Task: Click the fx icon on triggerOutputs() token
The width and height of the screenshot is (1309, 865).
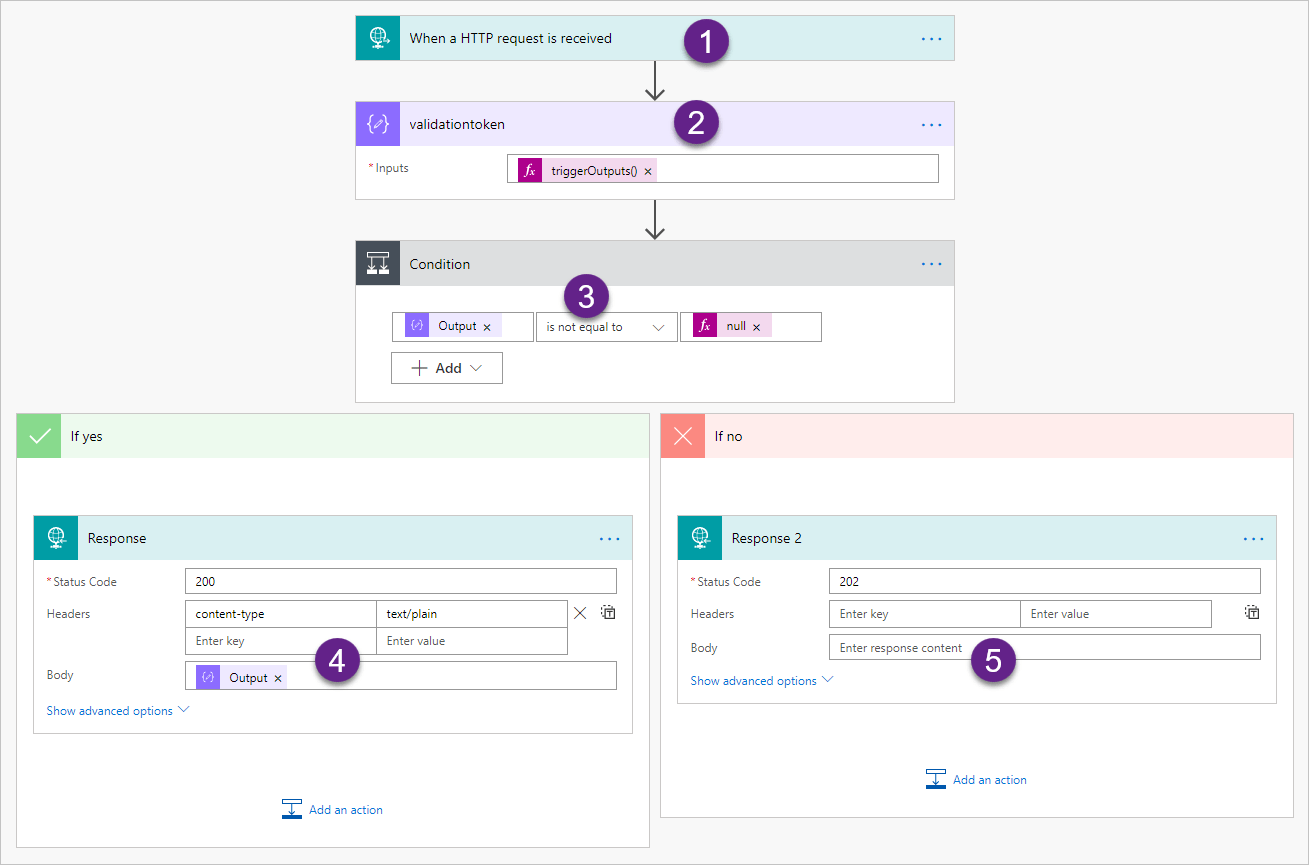Action: (528, 170)
